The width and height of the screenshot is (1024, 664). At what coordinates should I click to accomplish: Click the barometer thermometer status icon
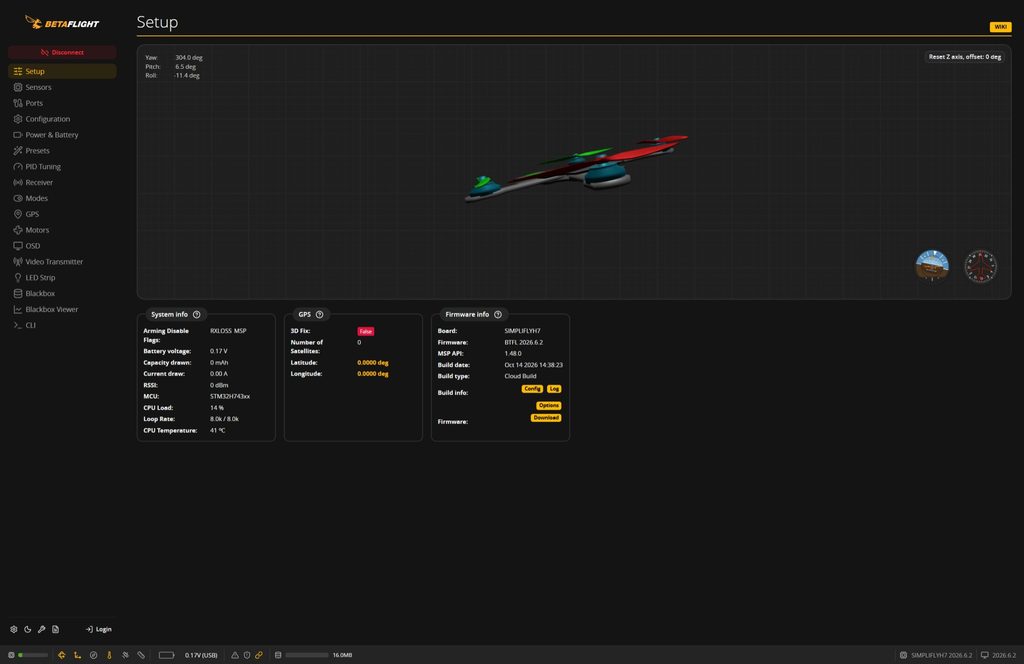109,655
